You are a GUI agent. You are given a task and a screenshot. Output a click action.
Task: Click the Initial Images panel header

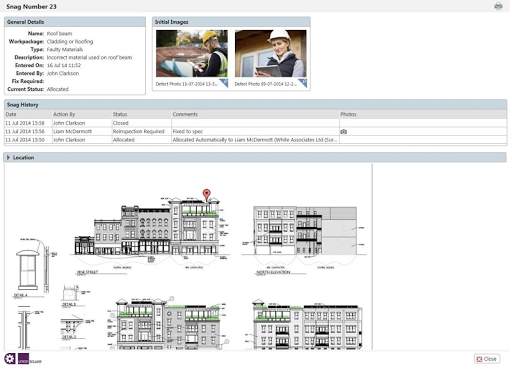click(x=231, y=22)
